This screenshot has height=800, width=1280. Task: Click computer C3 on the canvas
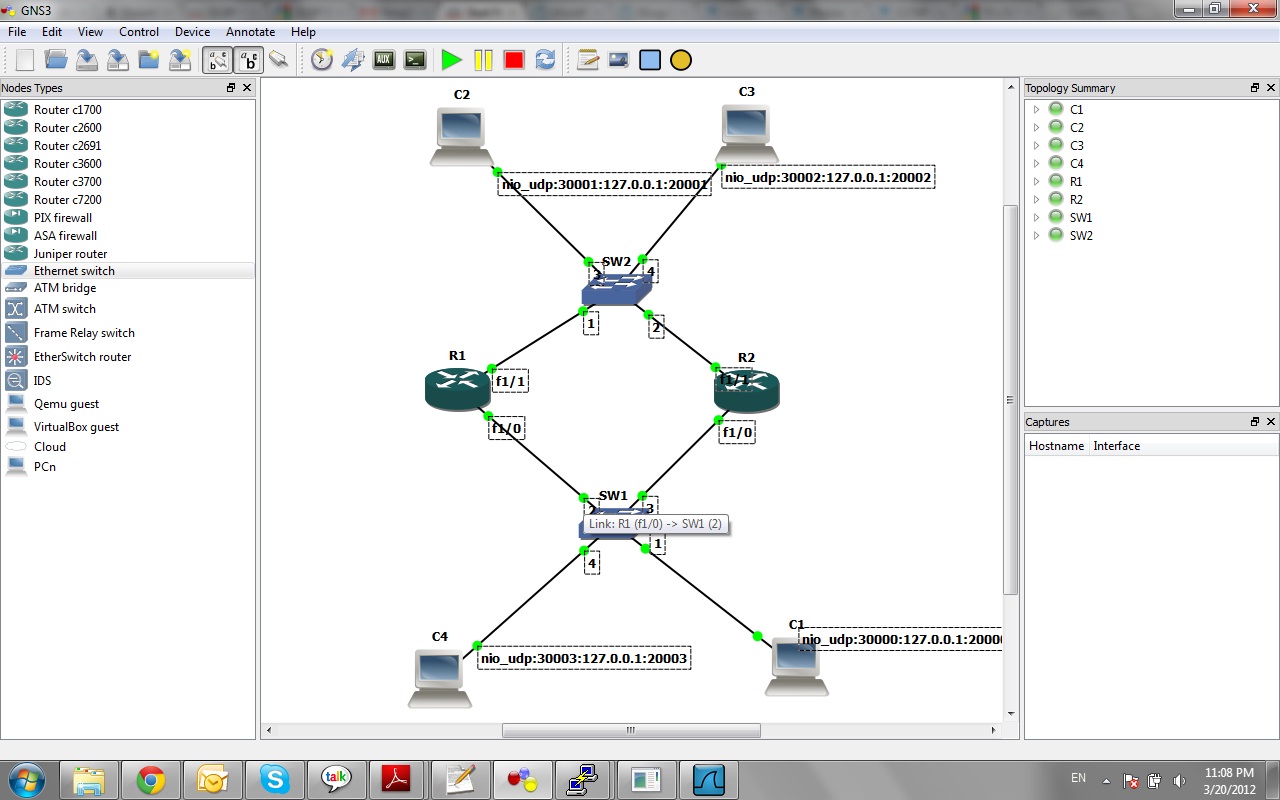[747, 135]
